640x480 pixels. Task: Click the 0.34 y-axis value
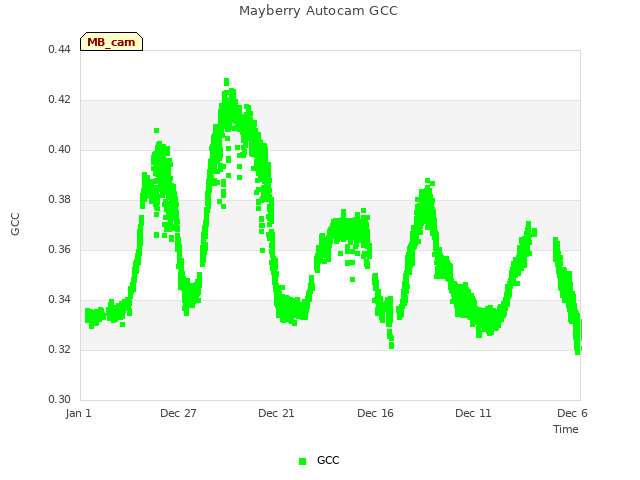point(60,300)
